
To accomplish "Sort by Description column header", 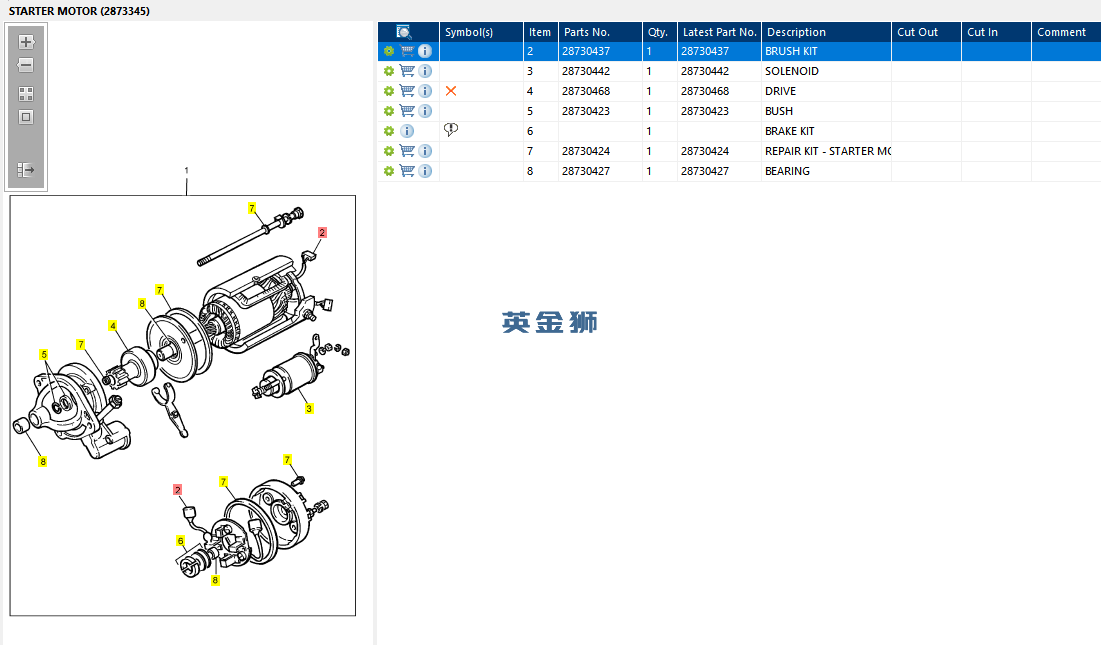I will point(826,32).
